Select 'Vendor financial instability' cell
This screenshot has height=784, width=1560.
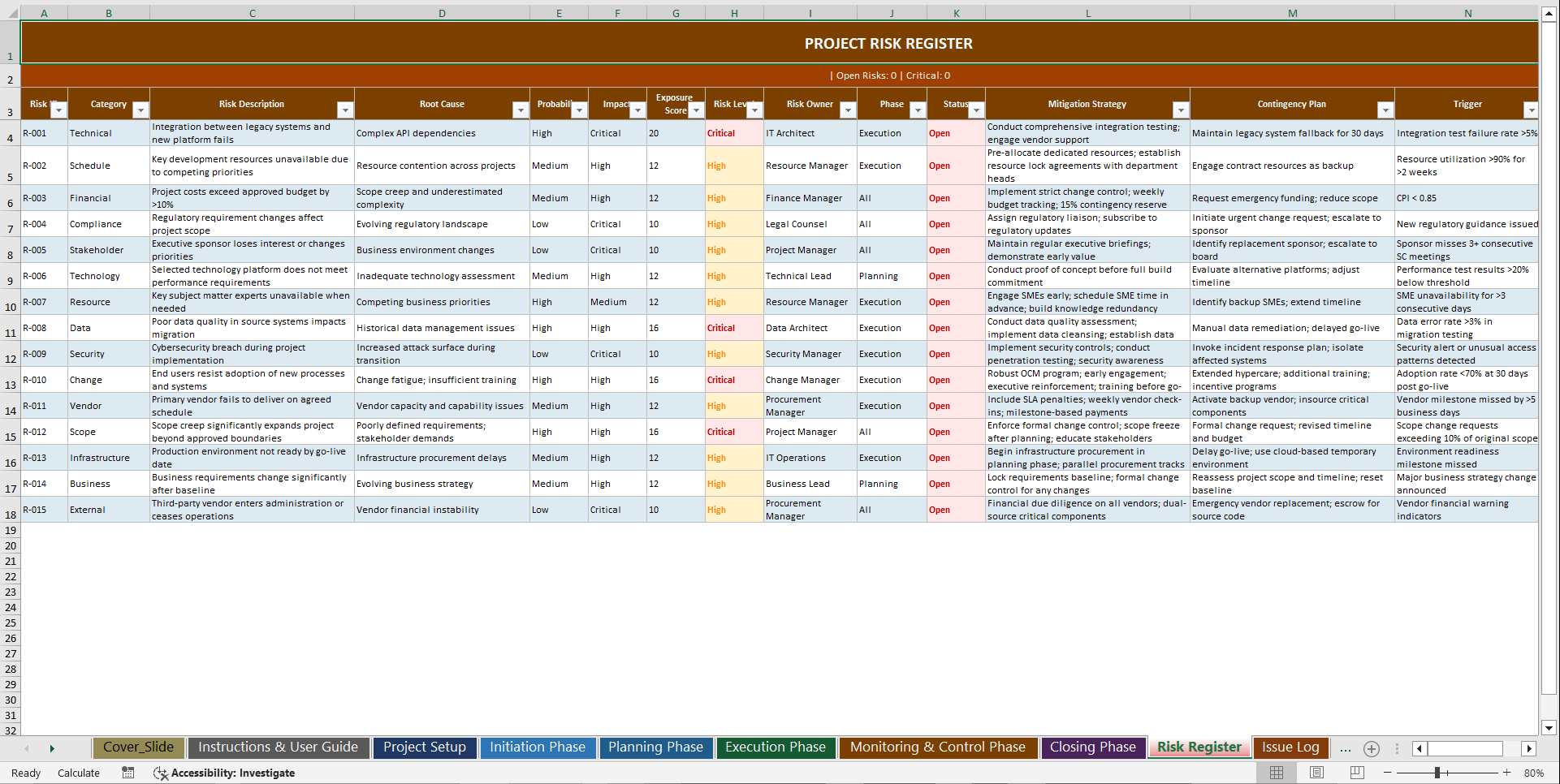click(x=442, y=510)
